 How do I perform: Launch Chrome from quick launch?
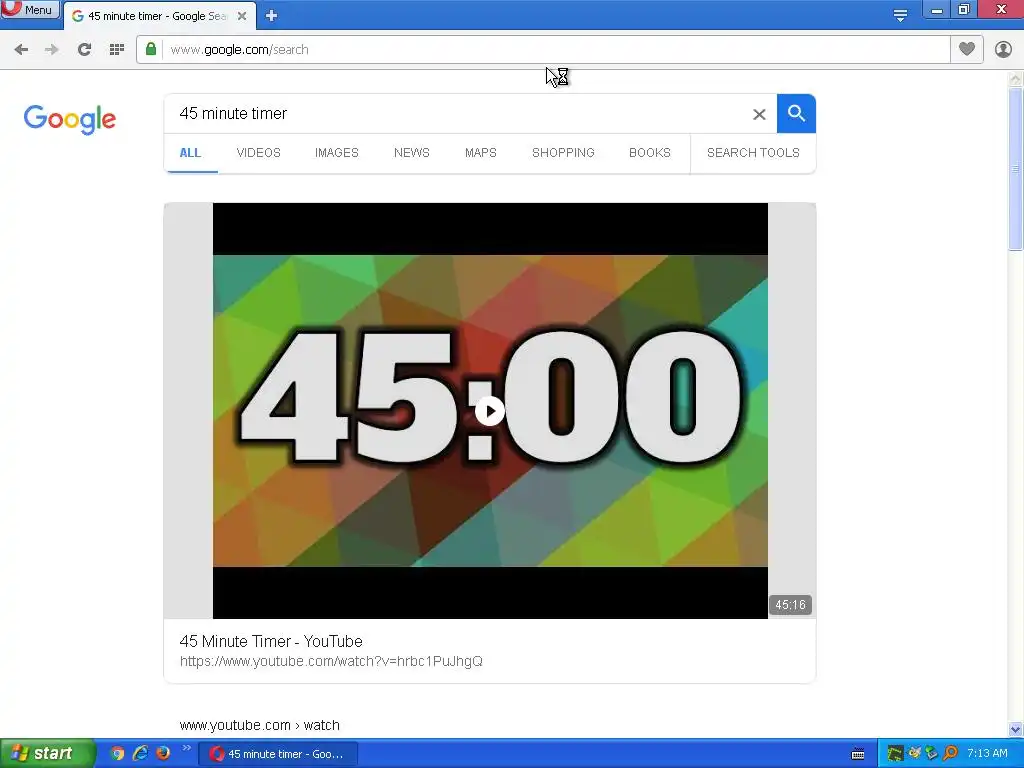[x=117, y=754]
